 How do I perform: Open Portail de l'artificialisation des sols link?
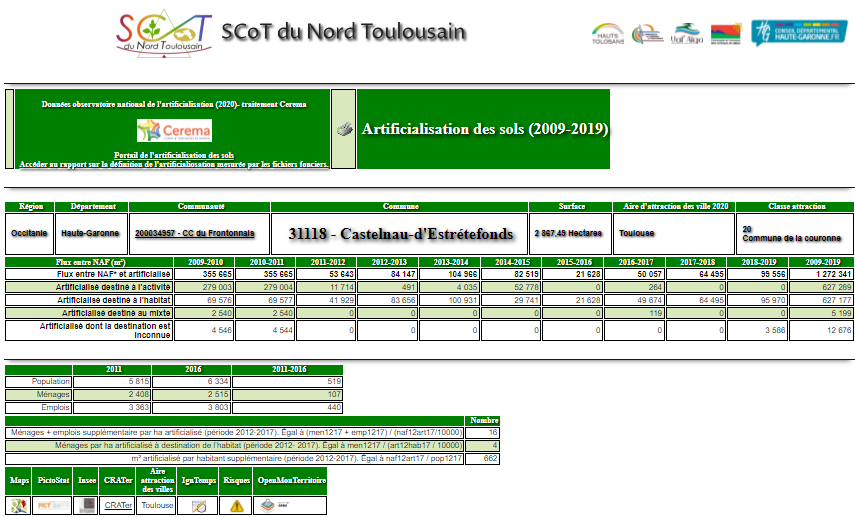[174, 155]
